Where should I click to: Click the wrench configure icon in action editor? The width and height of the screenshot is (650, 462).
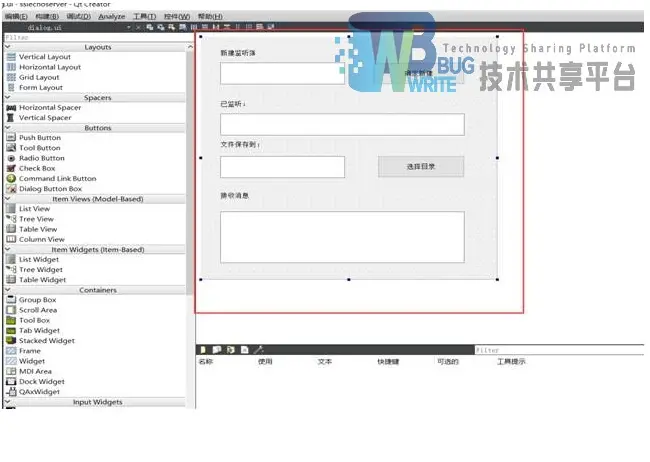click(x=258, y=350)
